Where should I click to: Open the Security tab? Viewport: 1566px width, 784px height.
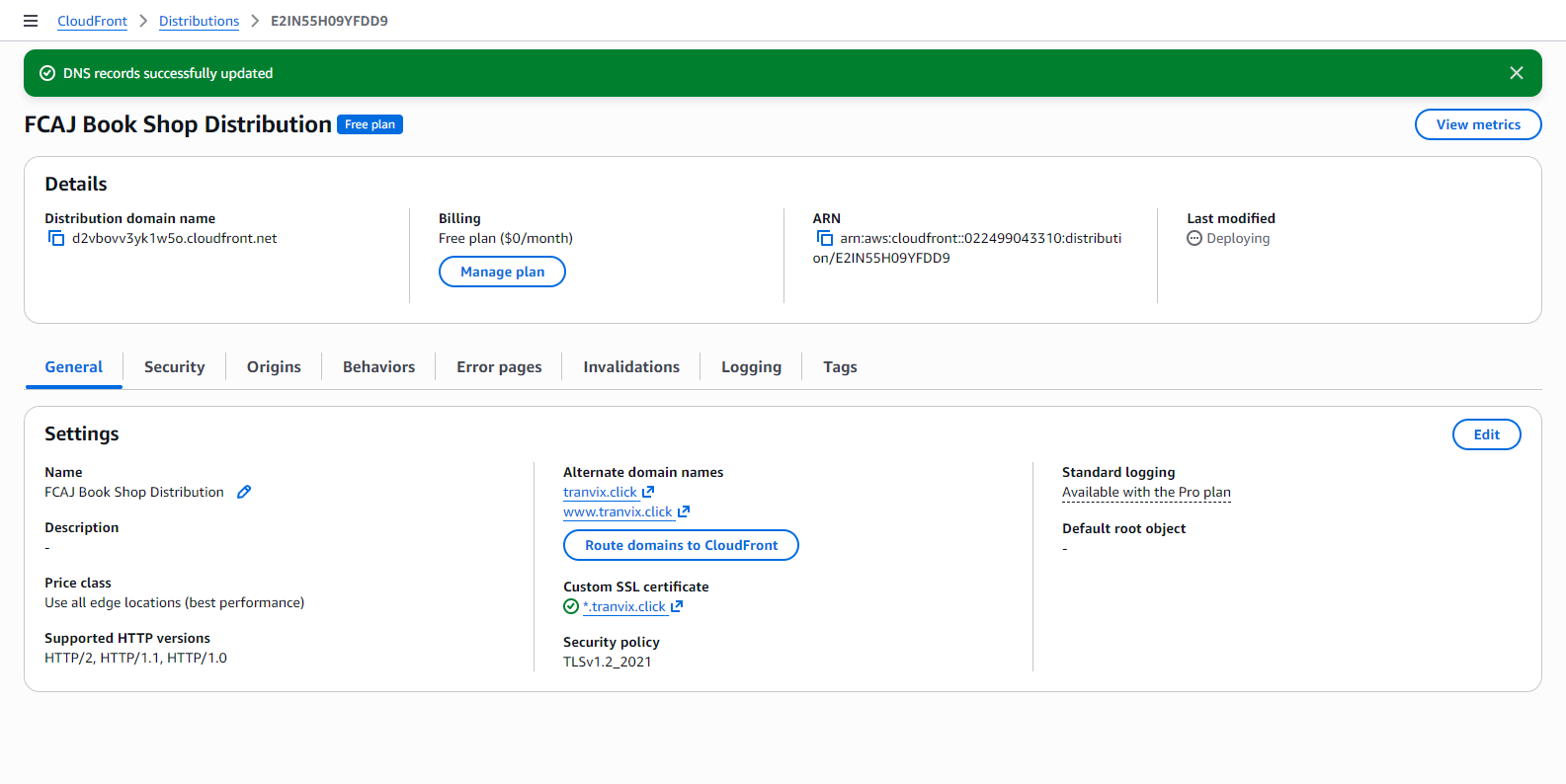175,367
